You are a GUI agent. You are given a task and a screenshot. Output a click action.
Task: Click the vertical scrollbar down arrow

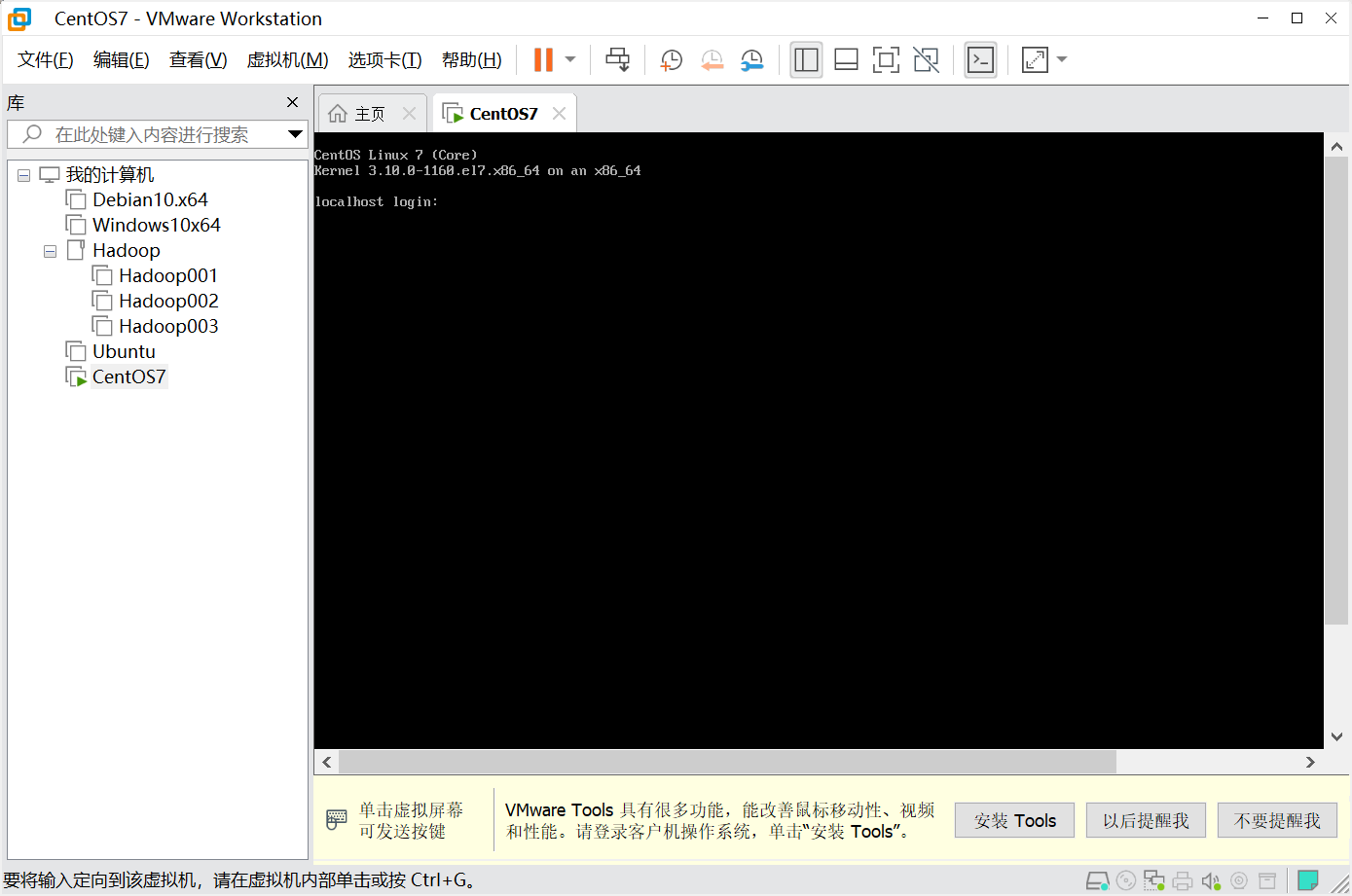1336,736
